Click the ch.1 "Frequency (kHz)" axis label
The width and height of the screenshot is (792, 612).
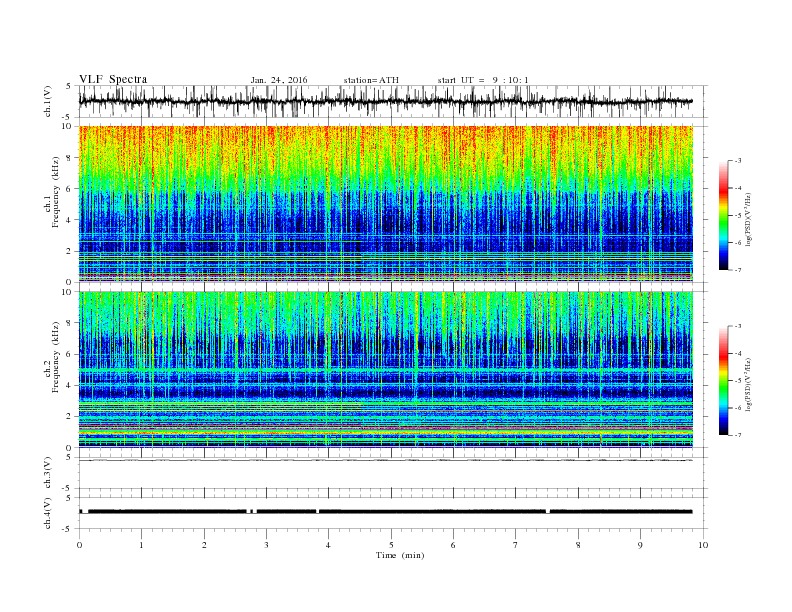pyautogui.click(x=56, y=192)
